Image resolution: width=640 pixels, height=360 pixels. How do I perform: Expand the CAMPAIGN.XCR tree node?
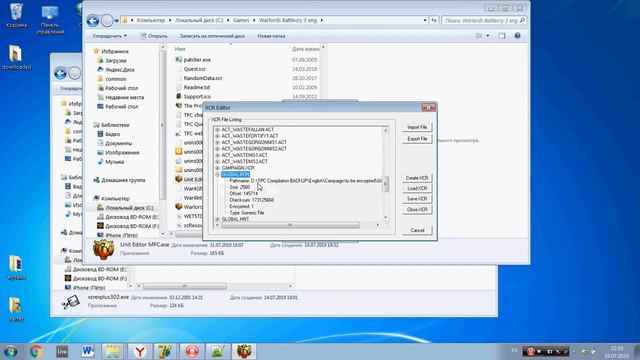tap(218, 168)
